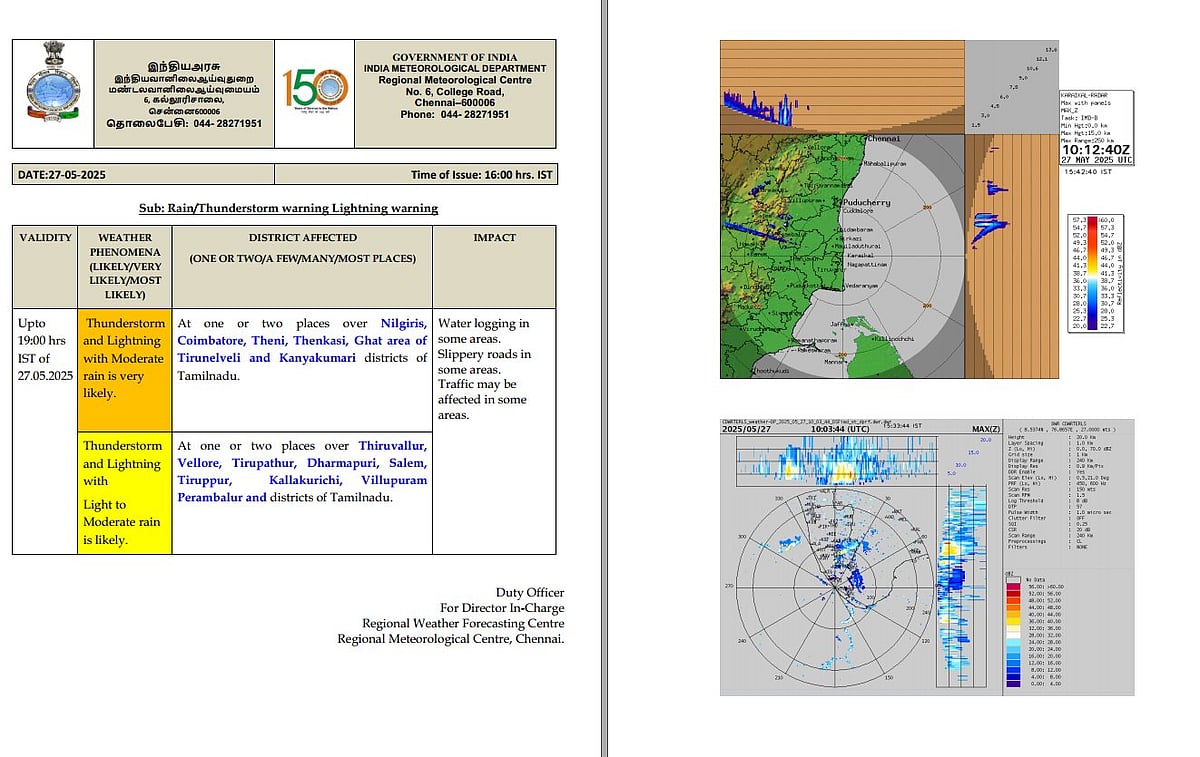The image size is (1200, 757).
Task: Click the DATE:27-05-2025 field
Action: pyautogui.click(x=63, y=175)
